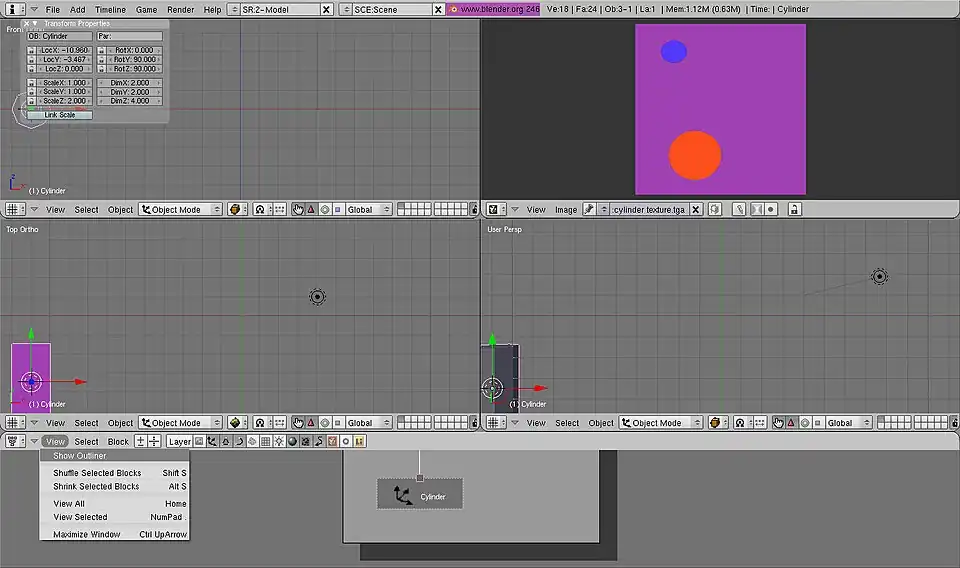This screenshot has width=960, height=568.
Task: Click the horizontal expand icon beside the Block menu
Action: pyautogui.click(x=140, y=441)
